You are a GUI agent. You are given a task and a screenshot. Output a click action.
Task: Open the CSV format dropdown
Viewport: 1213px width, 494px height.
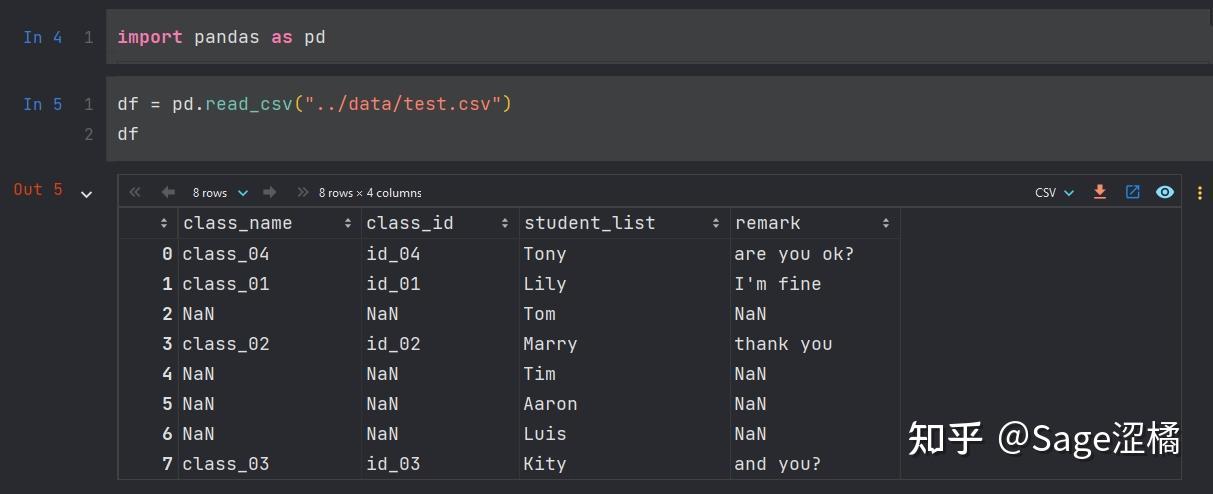click(x=1054, y=192)
